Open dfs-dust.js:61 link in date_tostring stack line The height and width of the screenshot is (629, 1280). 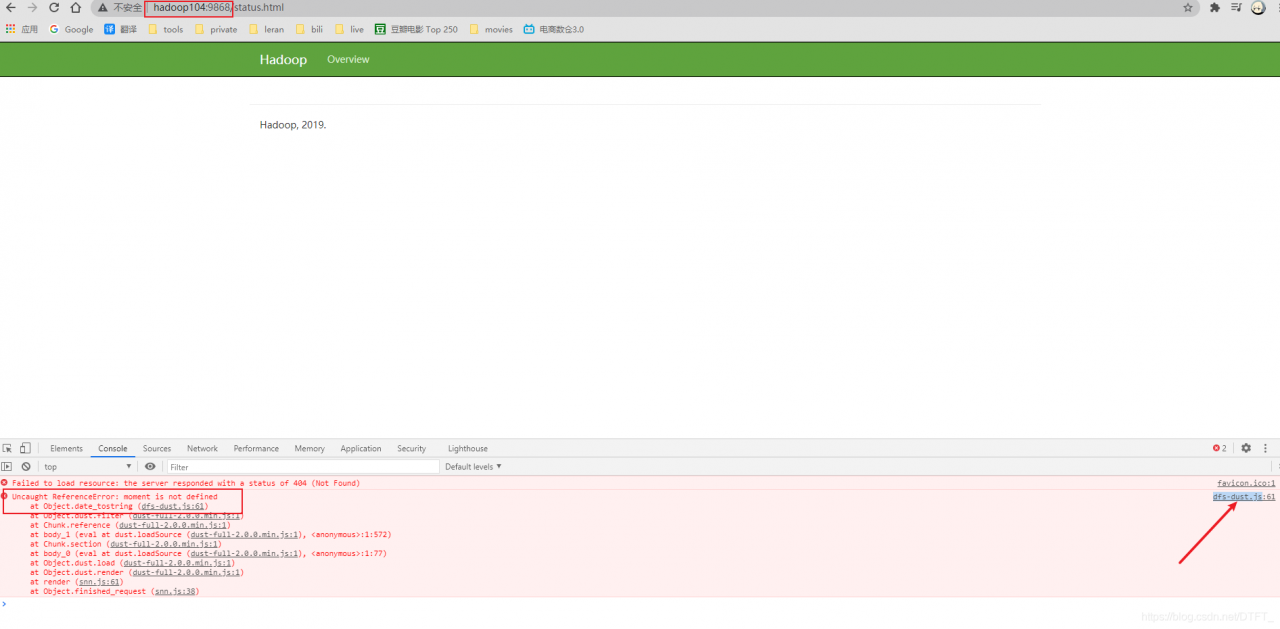tap(173, 506)
